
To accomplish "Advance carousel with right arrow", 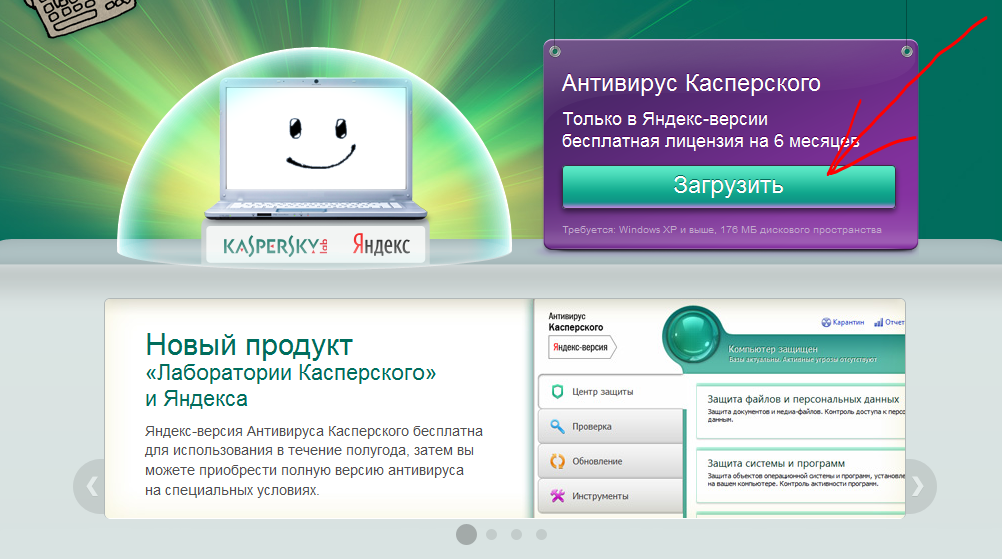I will [x=920, y=486].
